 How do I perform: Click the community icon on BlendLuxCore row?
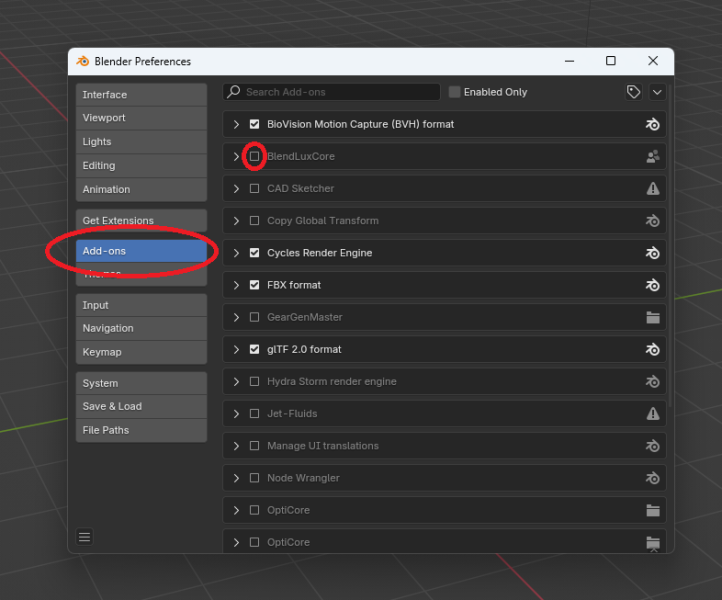point(652,157)
